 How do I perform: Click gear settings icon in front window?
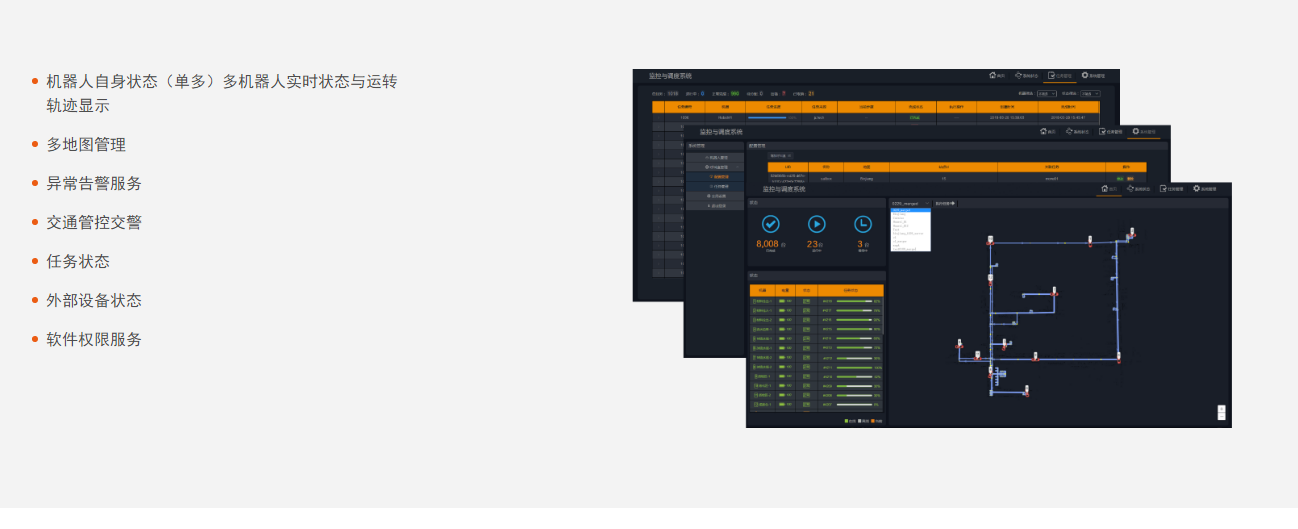[1196, 188]
